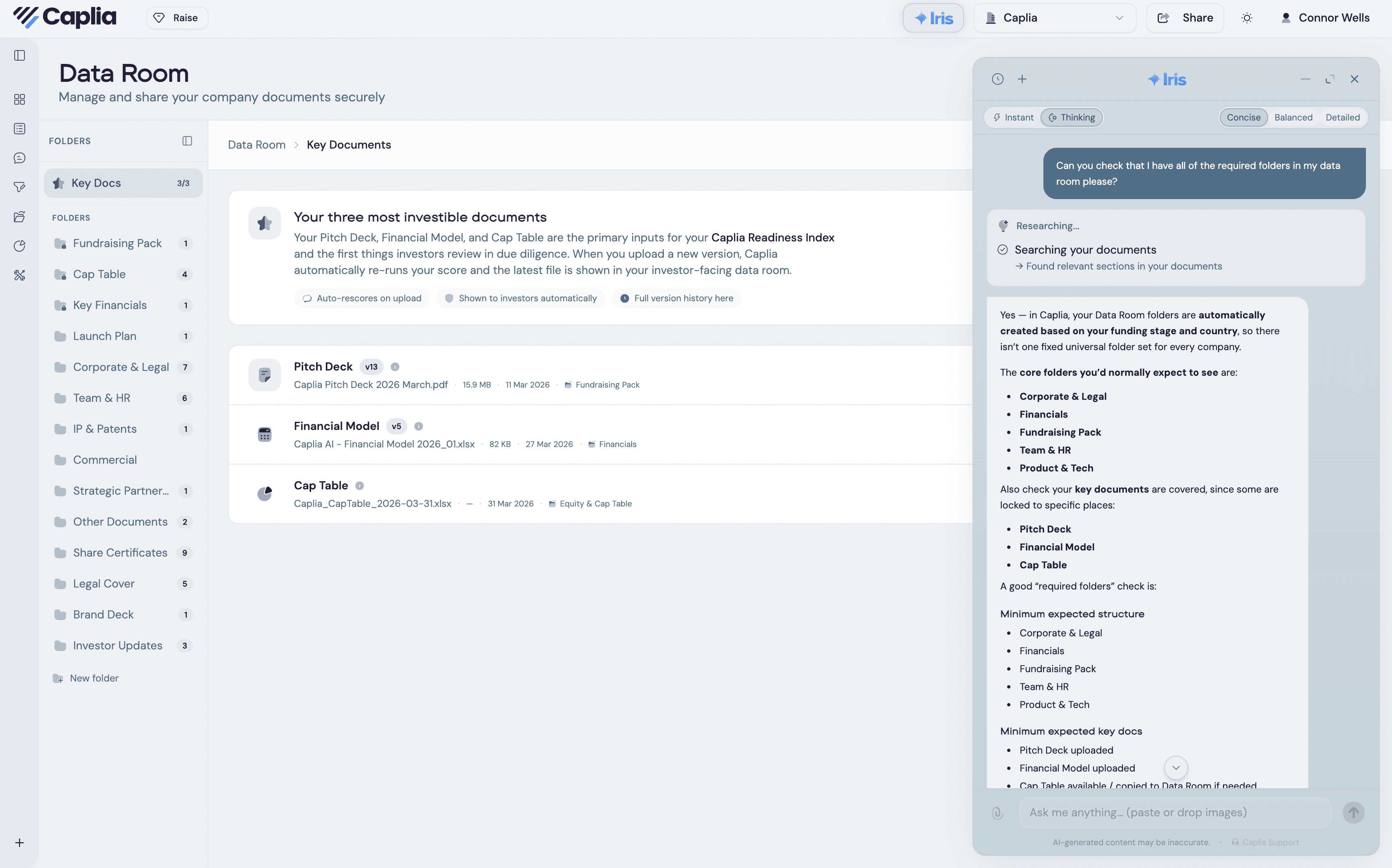Image resolution: width=1392 pixels, height=868 pixels.
Task: Focus the Ask me anything input field
Action: (1175, 812)
